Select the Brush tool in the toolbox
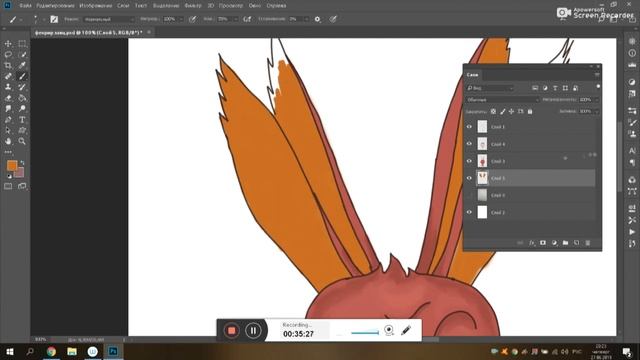 (x=22, y=76)
